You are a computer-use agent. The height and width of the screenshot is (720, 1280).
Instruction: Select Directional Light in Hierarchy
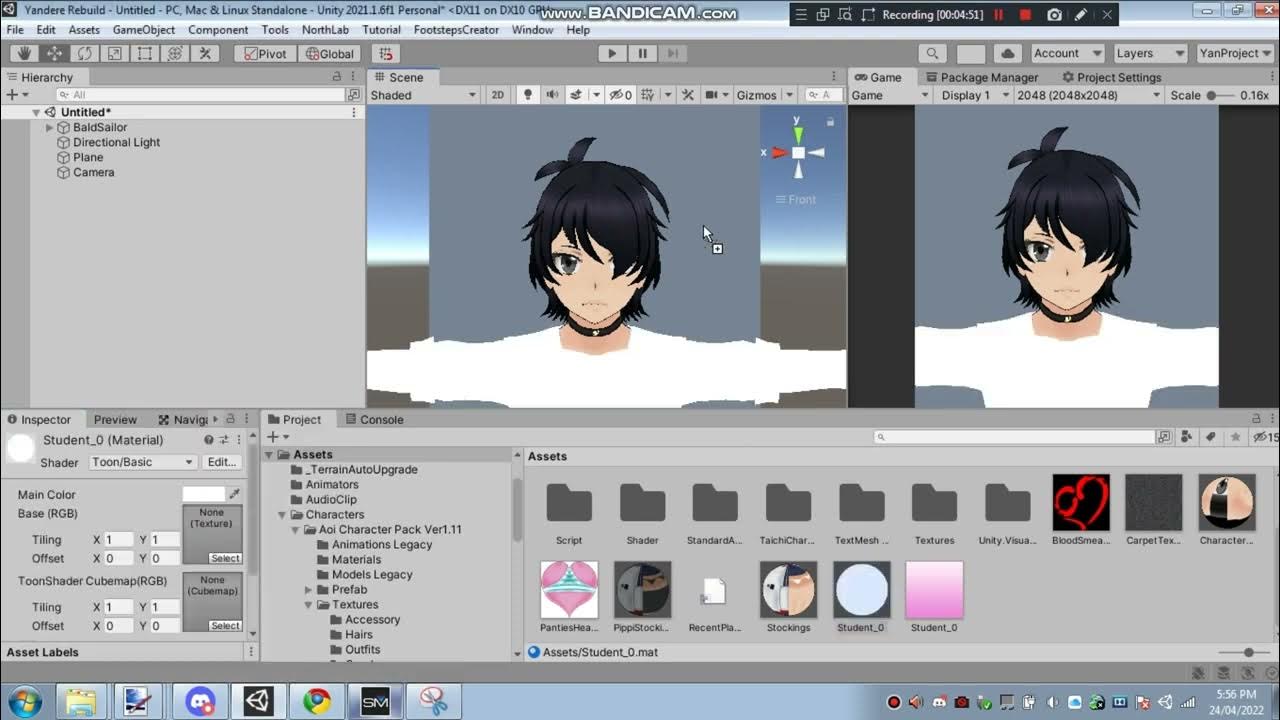tap(116, 142)
